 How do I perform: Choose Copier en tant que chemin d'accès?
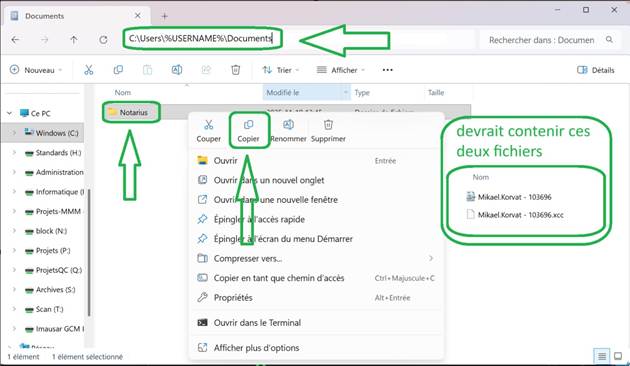point(317,278)
